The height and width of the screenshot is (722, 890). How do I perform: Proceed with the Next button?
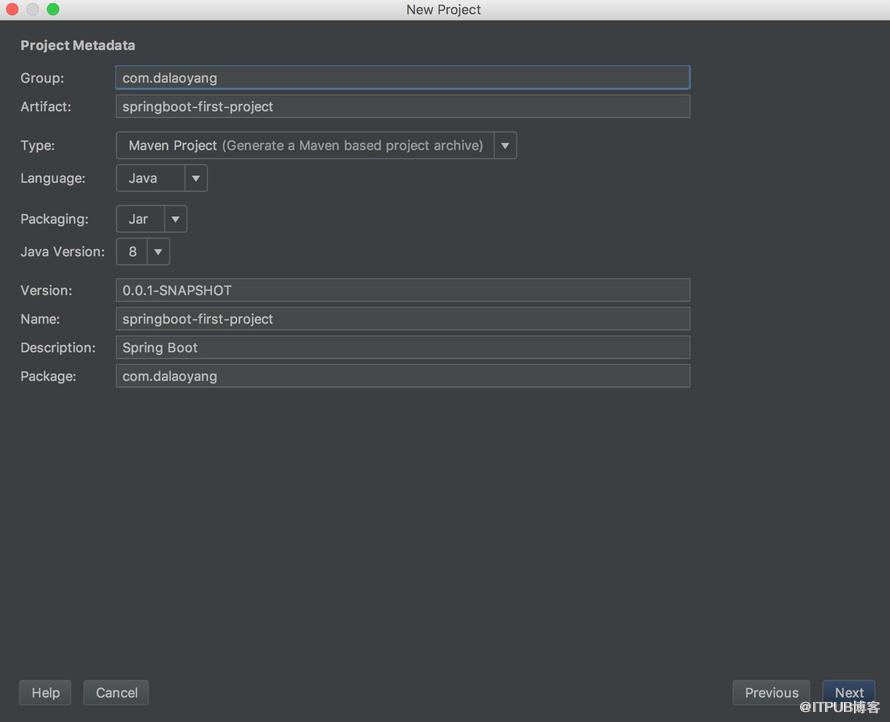click(x=849, y=692)
